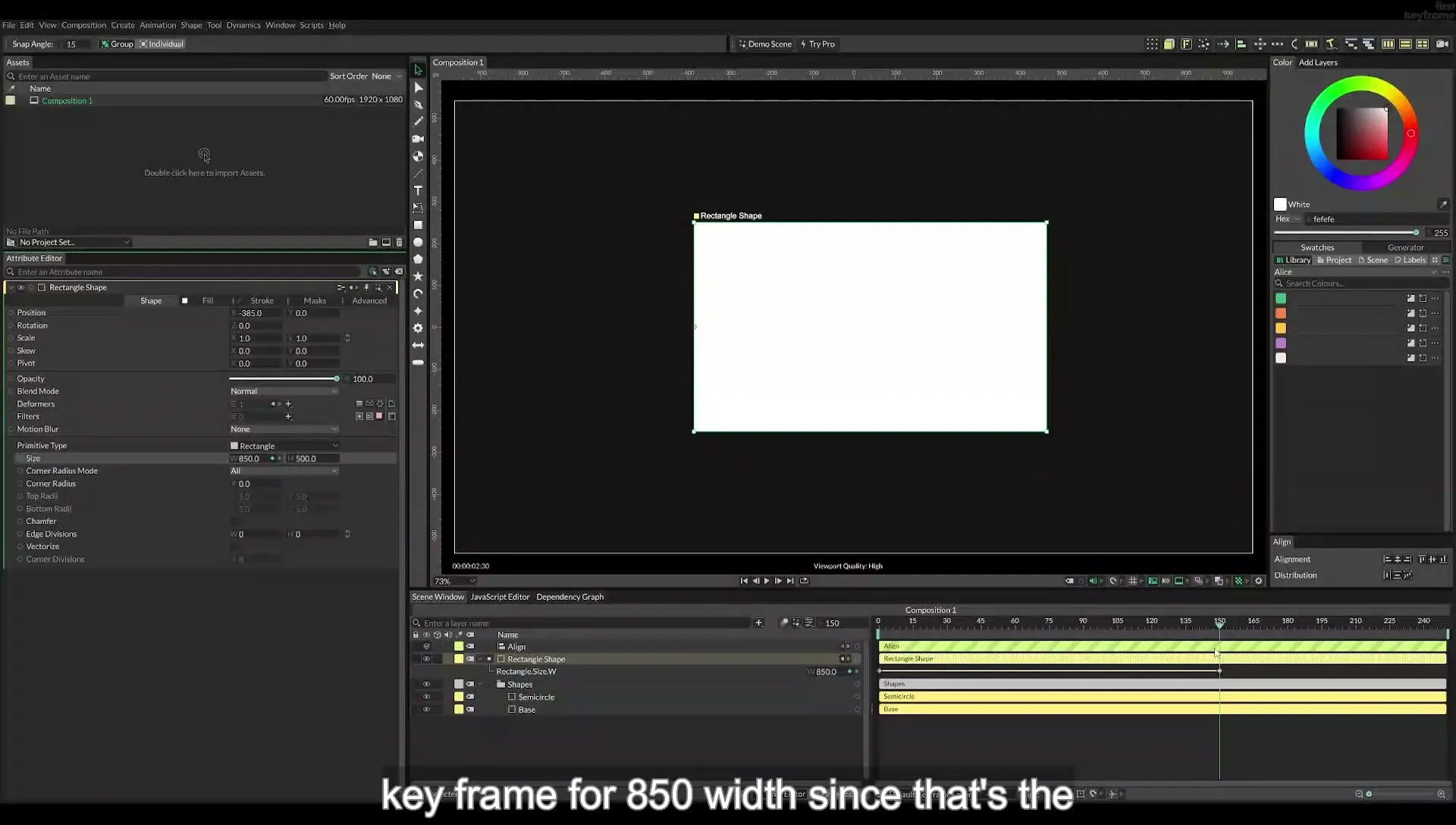Open the Demo Scene

[x=765, y=44]
